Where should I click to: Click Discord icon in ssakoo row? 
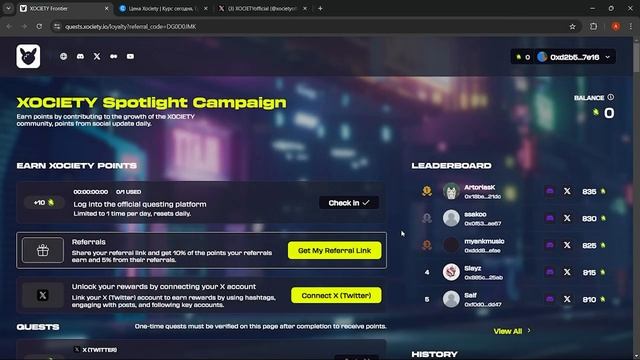coord(550,218)
